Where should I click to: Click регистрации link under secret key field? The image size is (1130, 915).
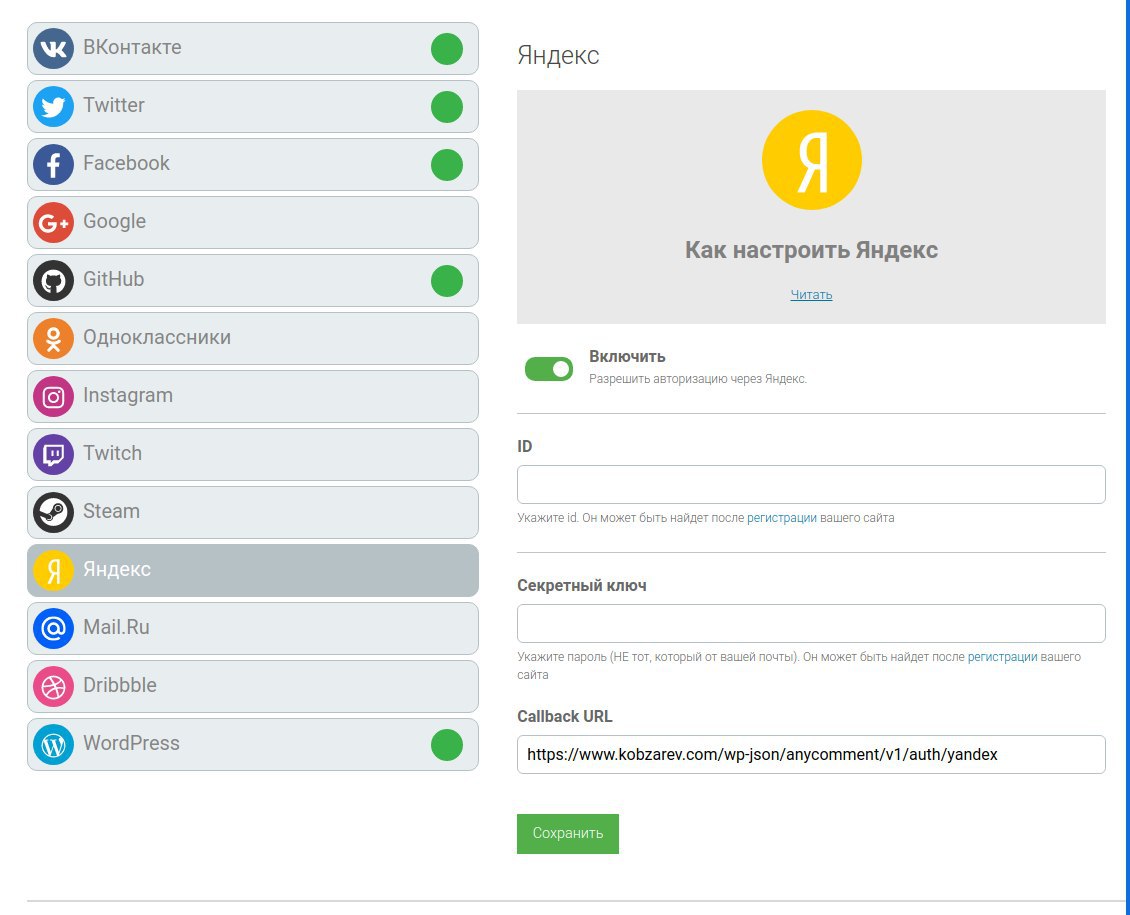pos(1002,657)
